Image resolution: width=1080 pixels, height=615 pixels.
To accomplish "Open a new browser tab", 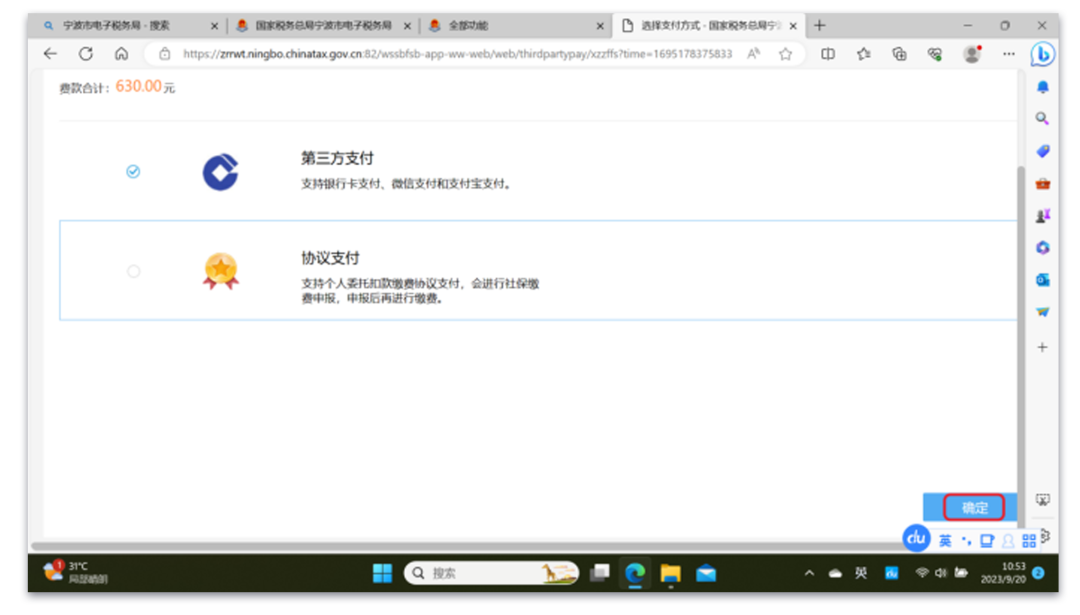I will point(820,26).
